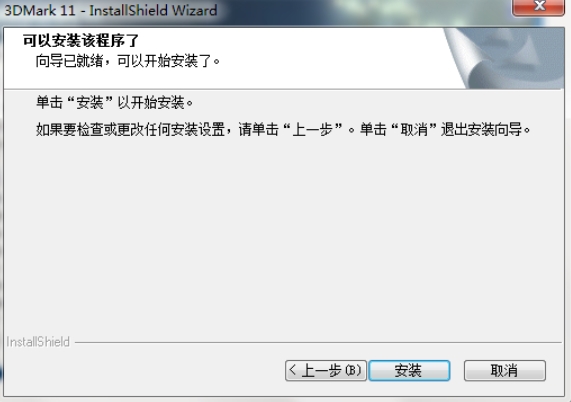Image resolution: width=571 pixels, height=402 pixels.
Task: Click the 3DMark 11 title bar text
Action: [x=40, y=10]
